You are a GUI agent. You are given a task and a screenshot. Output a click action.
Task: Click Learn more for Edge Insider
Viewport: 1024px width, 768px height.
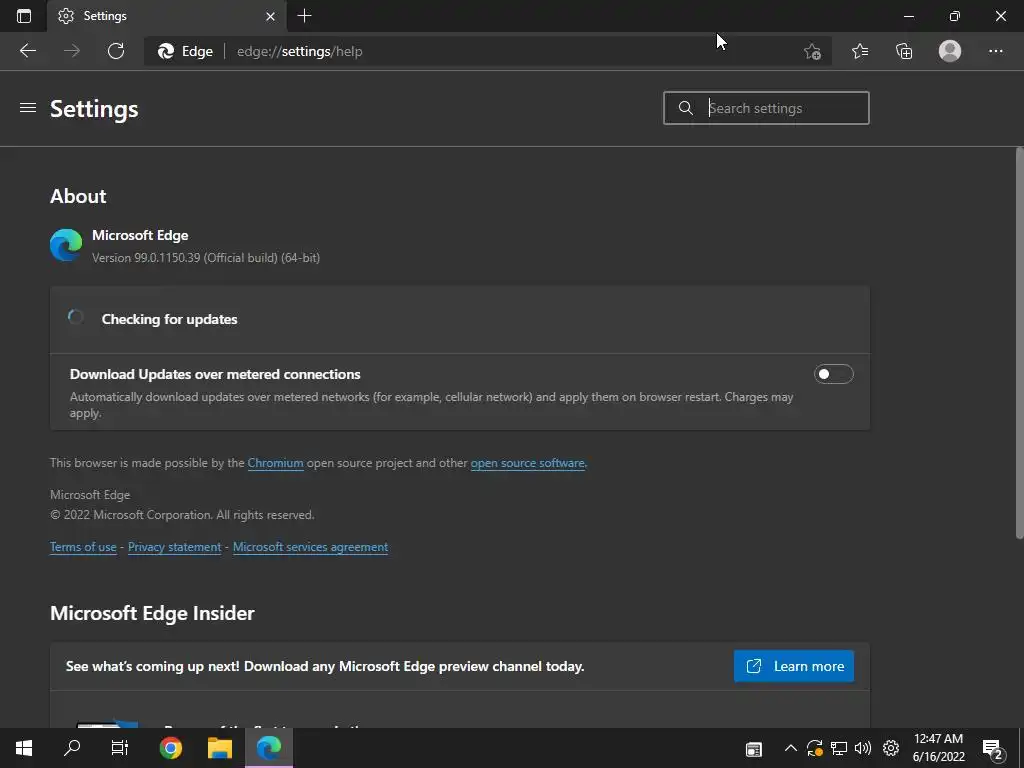[x=793, y=666]
